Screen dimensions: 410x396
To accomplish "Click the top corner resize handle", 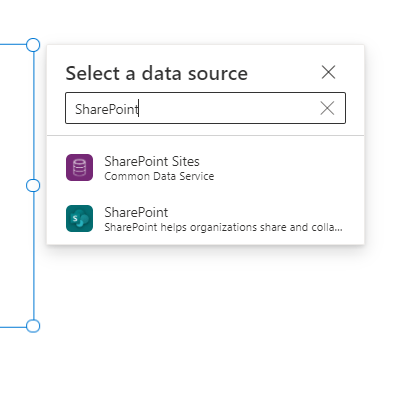I will [x=33, y=45].
